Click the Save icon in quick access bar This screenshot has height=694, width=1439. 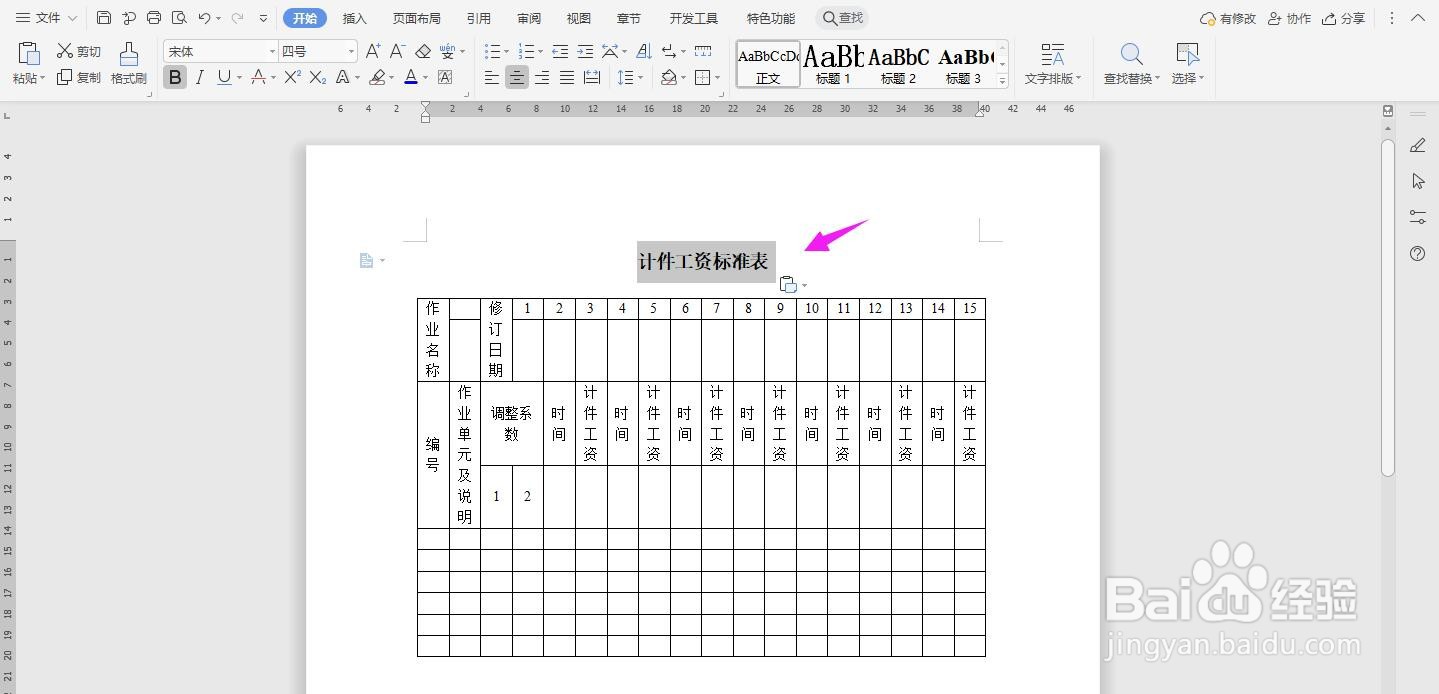tap(104, 18)
